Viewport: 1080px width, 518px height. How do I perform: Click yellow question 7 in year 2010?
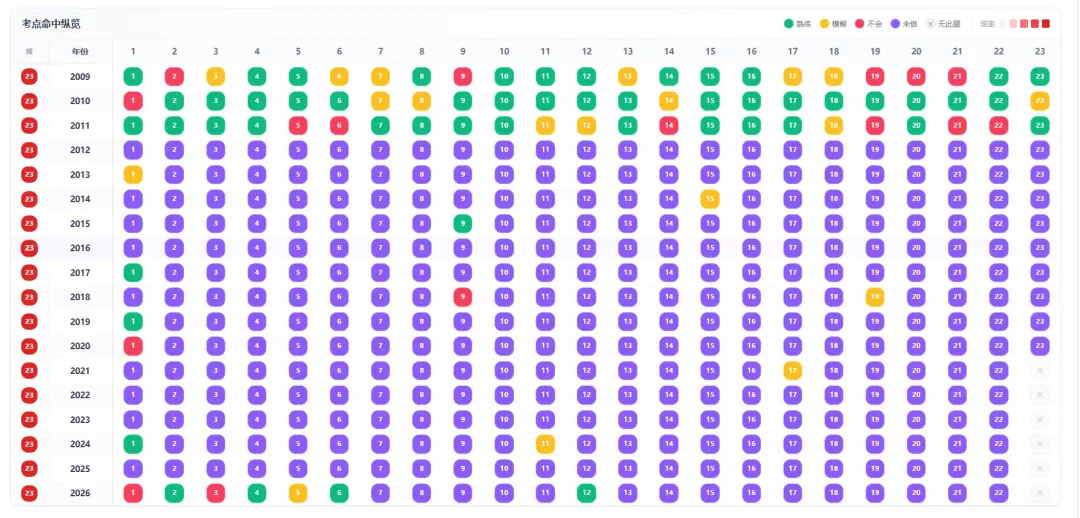(x=380, y=101)
